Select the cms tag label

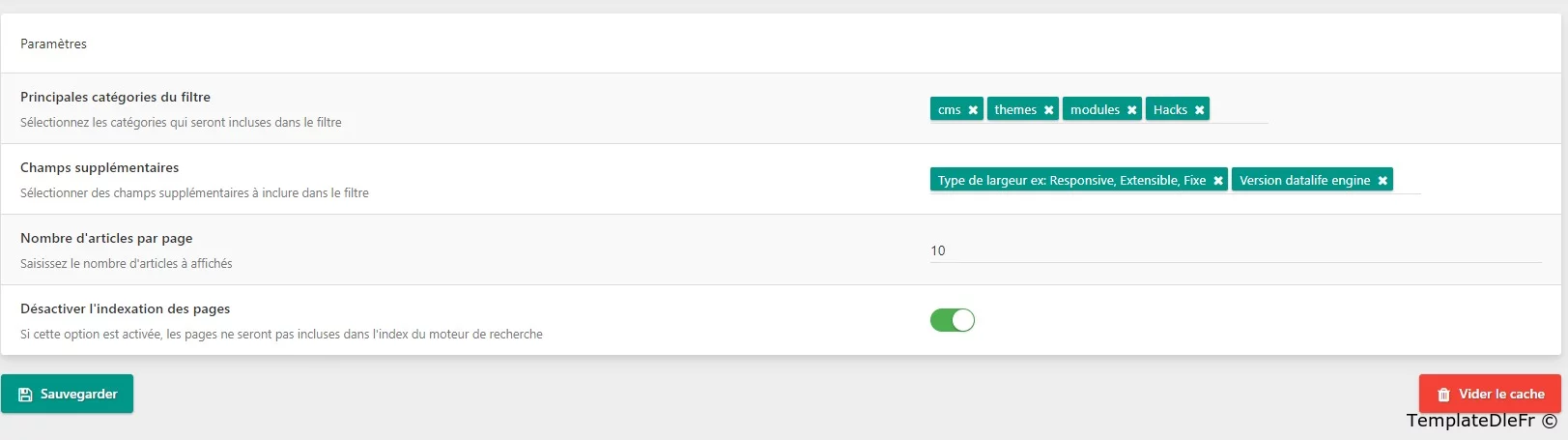pyautogui.click(x=949, y=110)
